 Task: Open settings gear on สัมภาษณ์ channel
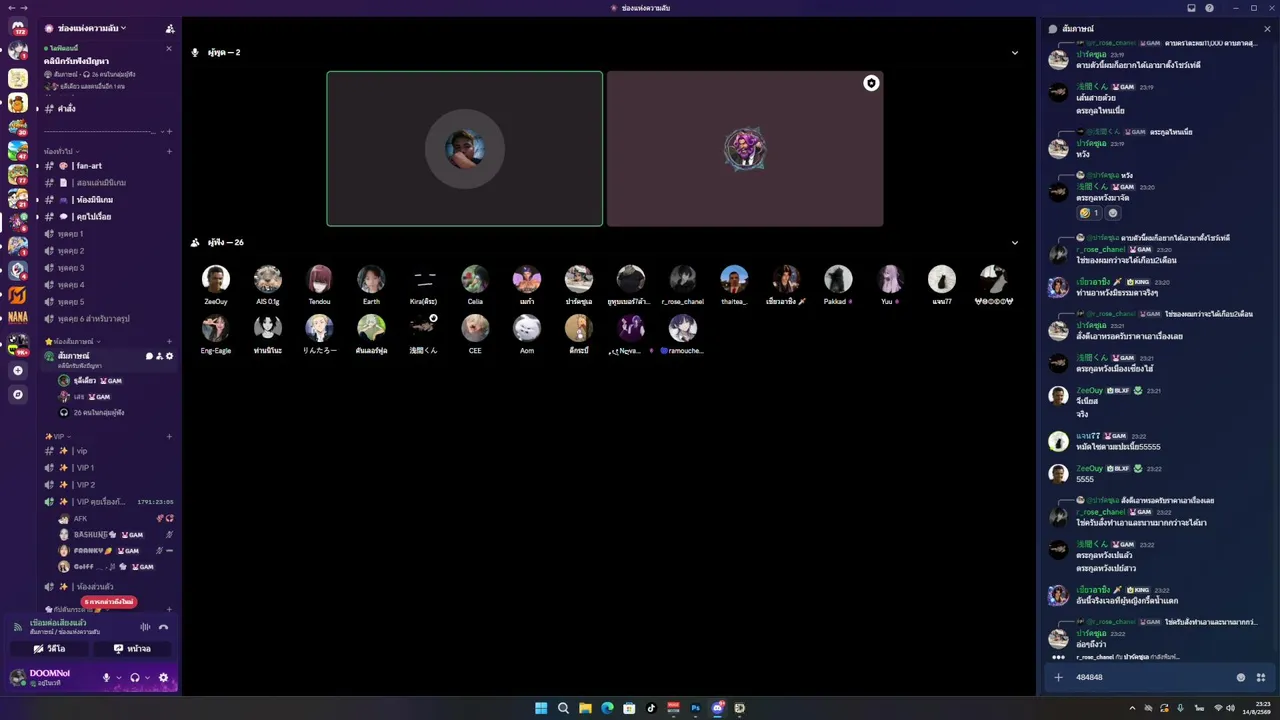click(x=169, y=356)
